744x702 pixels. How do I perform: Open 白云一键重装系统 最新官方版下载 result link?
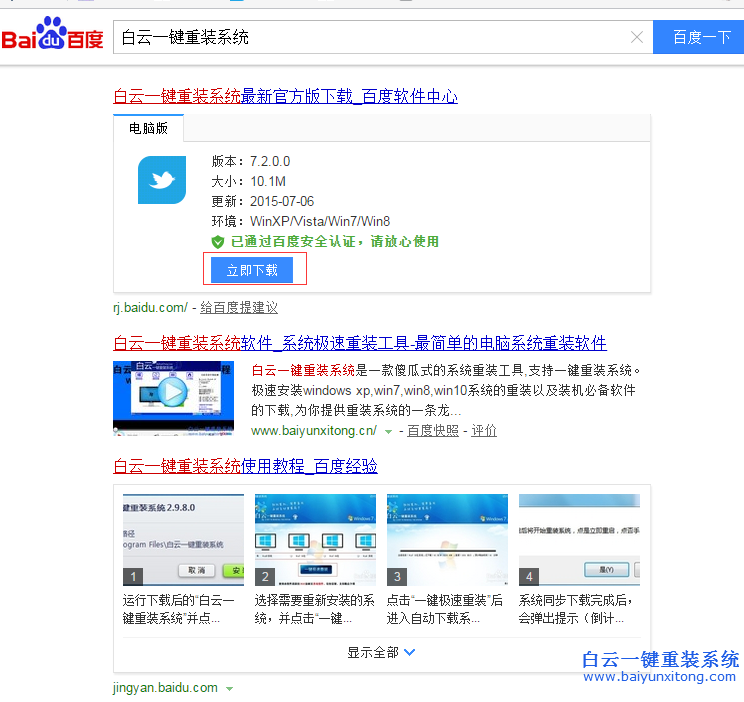(285, 96)
